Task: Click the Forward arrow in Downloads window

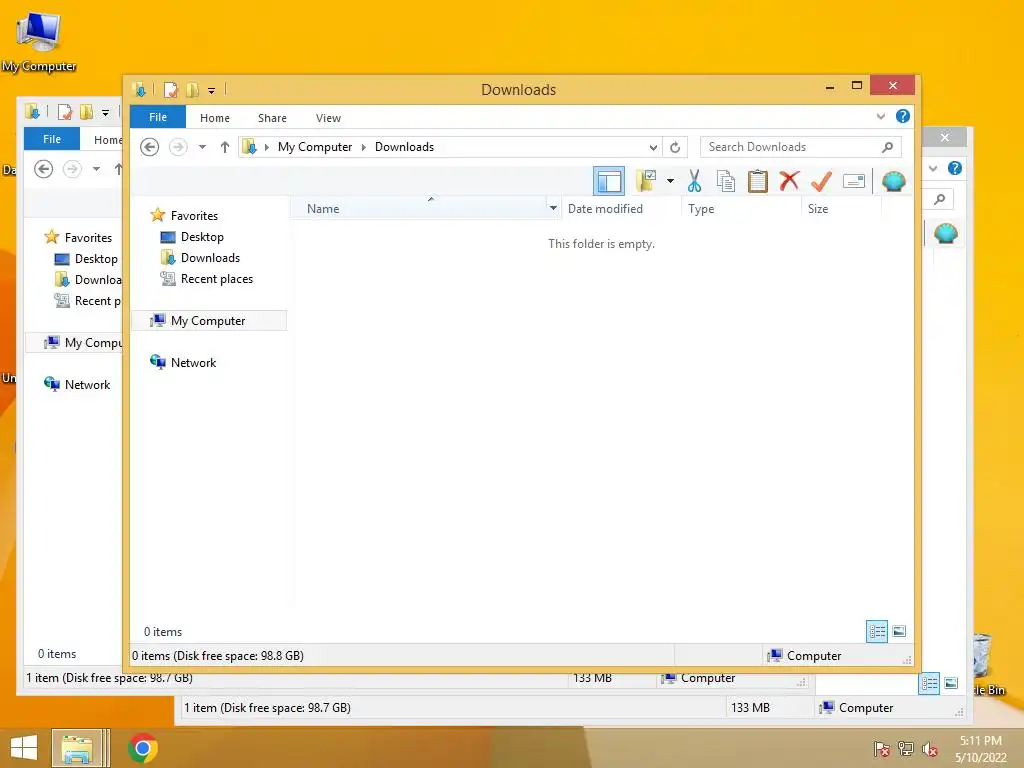Action: coord(178,147)
